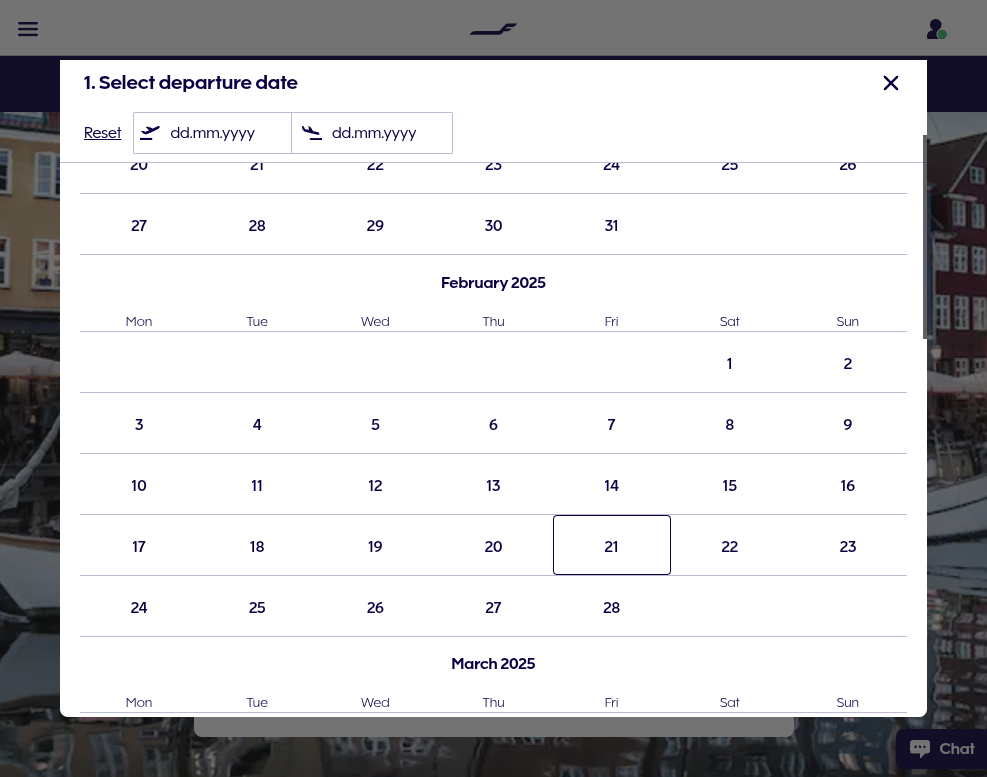
Task: Click the departing plane icon in date field
Action: click(150, 133)
